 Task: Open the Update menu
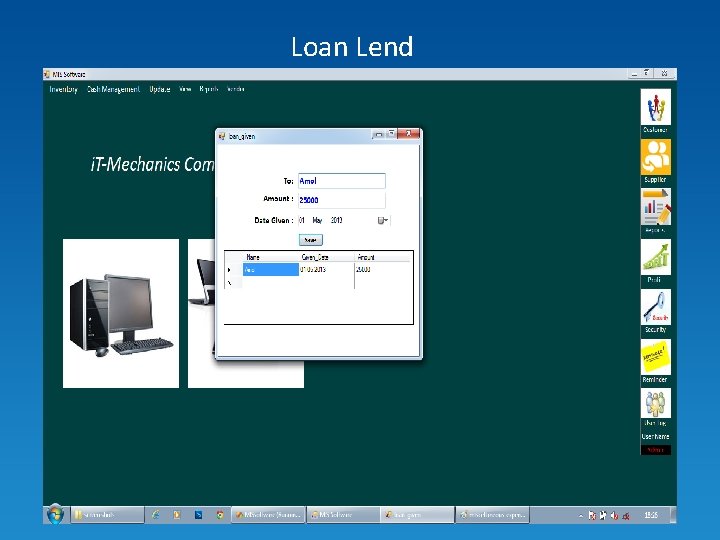(x=160, y=89)
